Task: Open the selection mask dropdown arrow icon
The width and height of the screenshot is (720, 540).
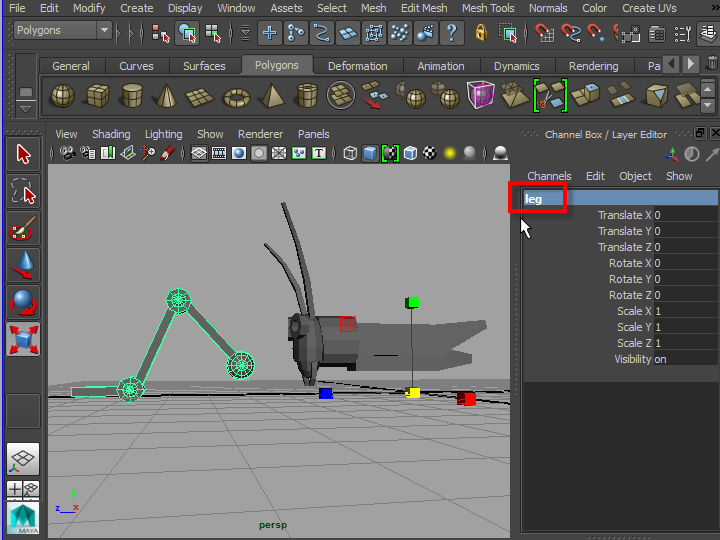Action: [x=245, y=33]
